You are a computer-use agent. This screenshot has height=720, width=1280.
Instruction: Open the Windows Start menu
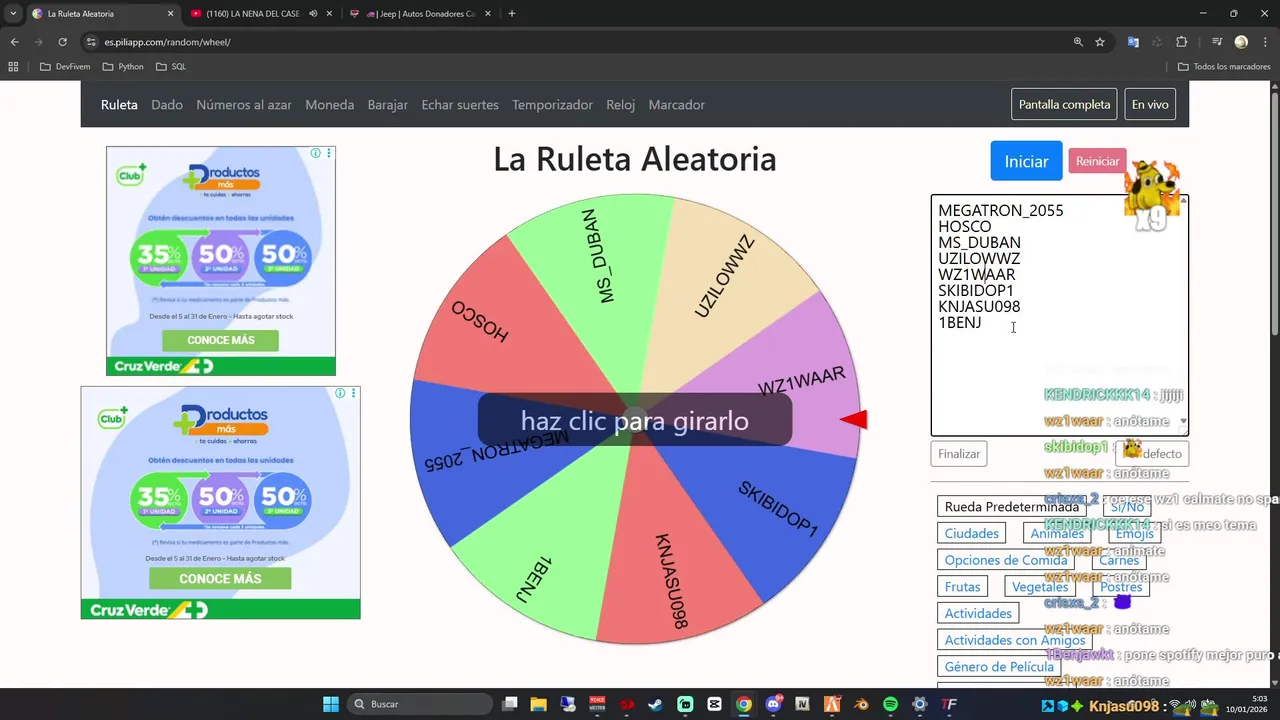331,704
